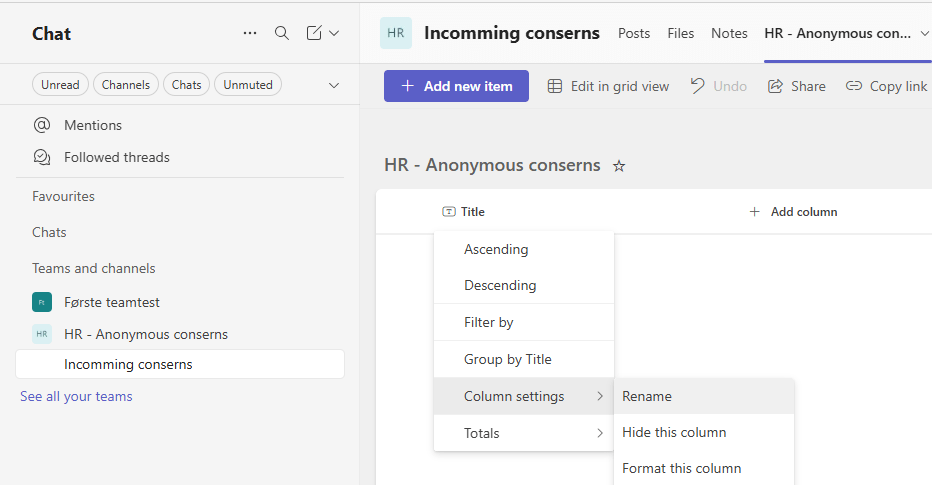Screen dimensions: 932x485
Task: Click the search magnifier icon in Chat
Action: pyautogui.click(x=282, y=33)
